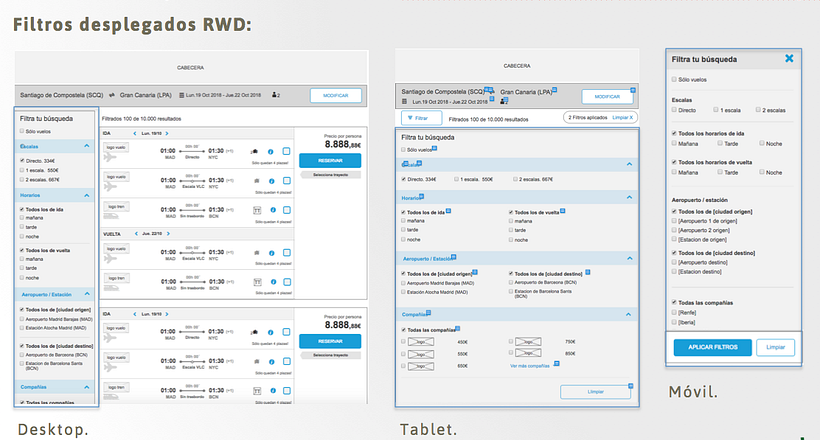Click the Filtrar funnel button in tablet
The image size is (820, 440).
point(422,118)
